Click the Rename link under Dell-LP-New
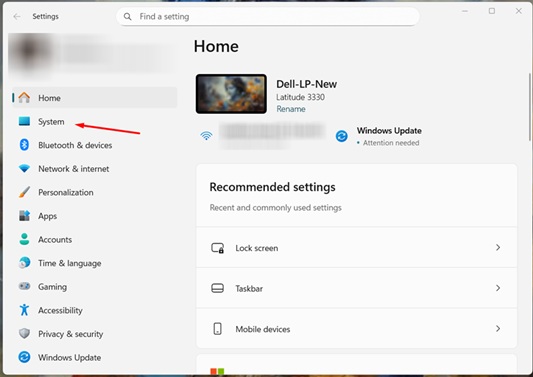 pyautogui.click(x=291, y=109)
